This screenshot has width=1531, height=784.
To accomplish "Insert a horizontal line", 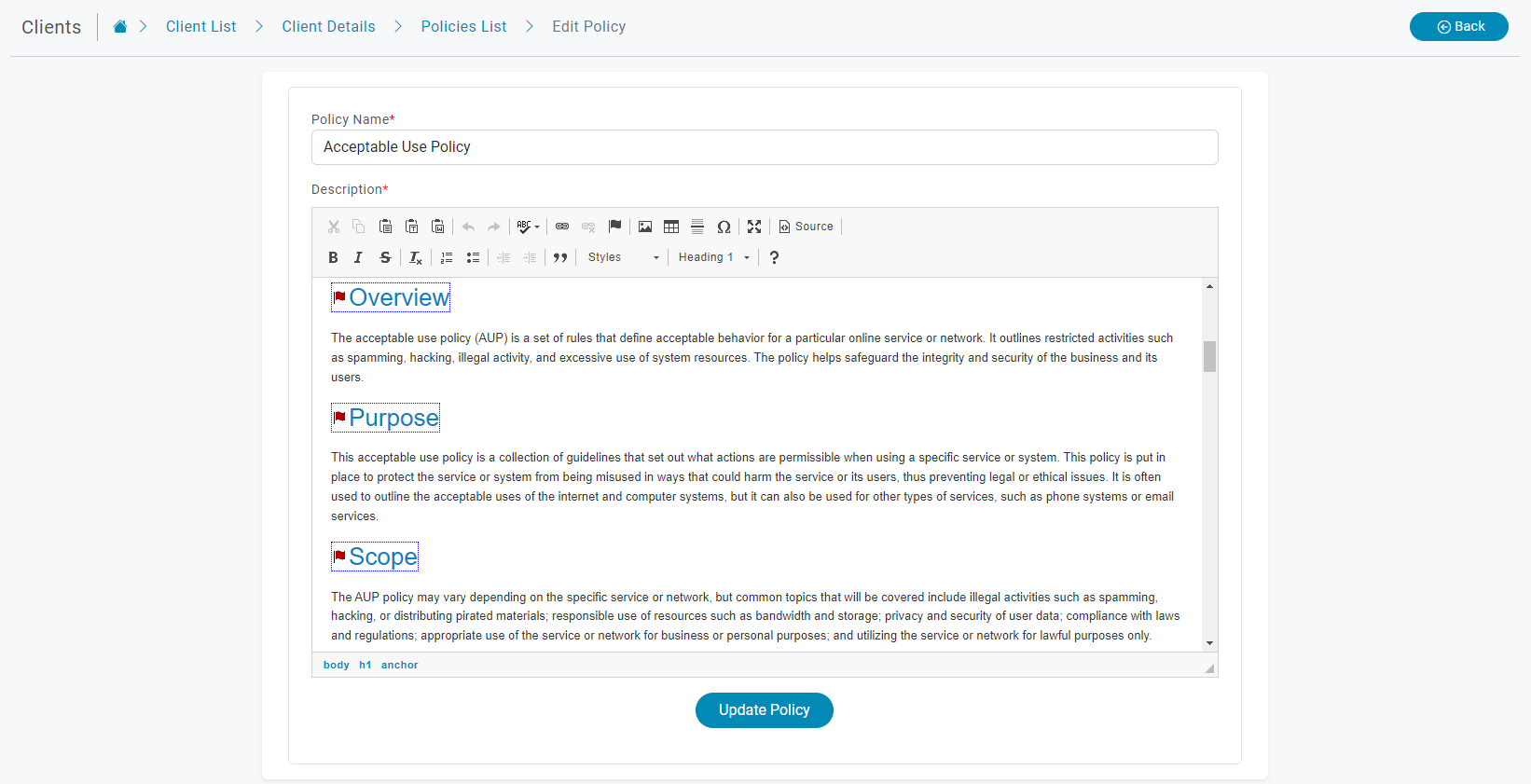I will [x=697, y=227].
